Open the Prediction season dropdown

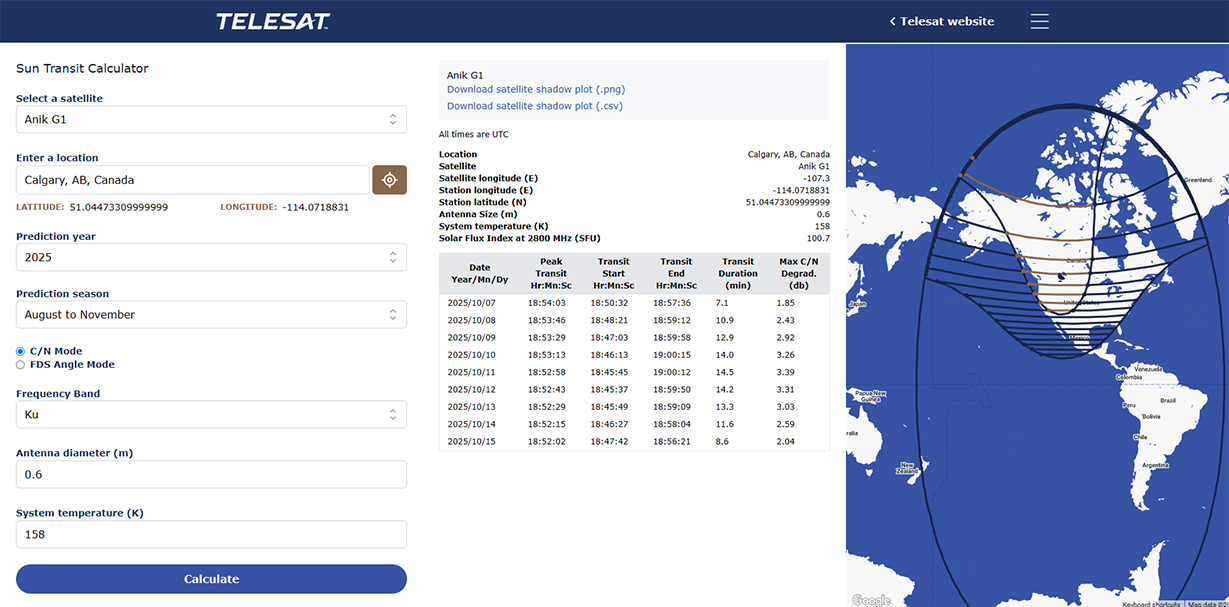[x=211, y=314]
